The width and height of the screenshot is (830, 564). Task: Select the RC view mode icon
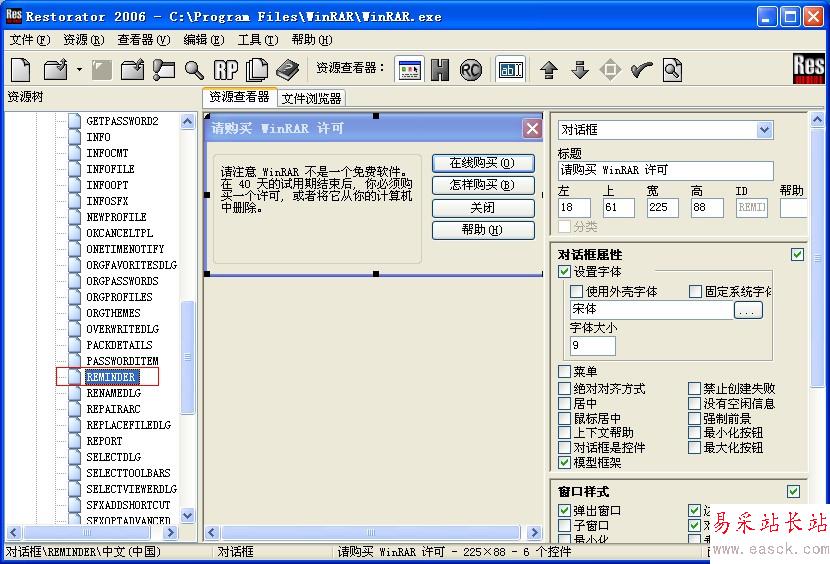(x=471, y=69)
